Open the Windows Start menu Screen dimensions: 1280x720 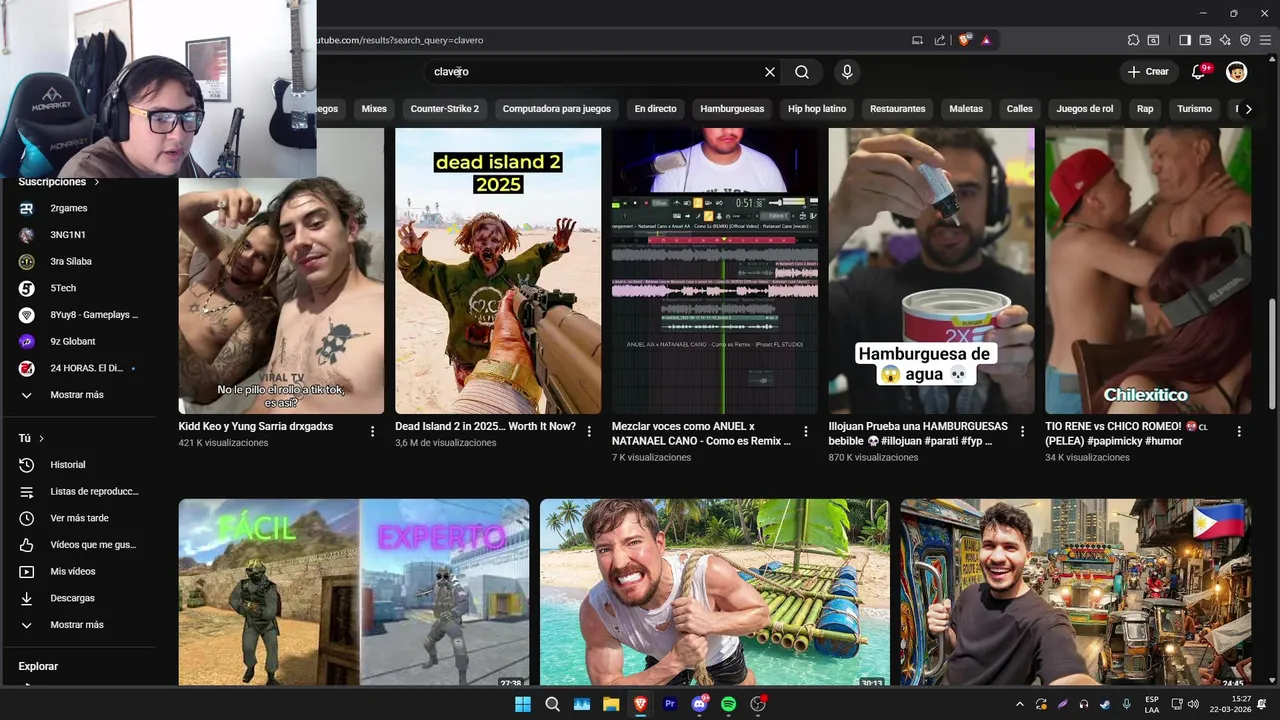tap(523, 704)
